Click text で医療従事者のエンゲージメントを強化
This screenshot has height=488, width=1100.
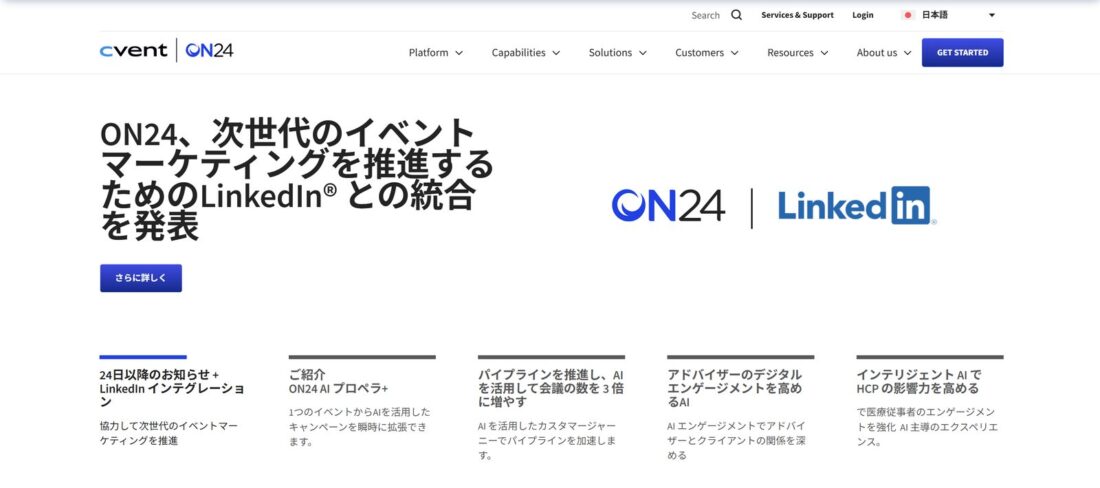coord(927,427)
